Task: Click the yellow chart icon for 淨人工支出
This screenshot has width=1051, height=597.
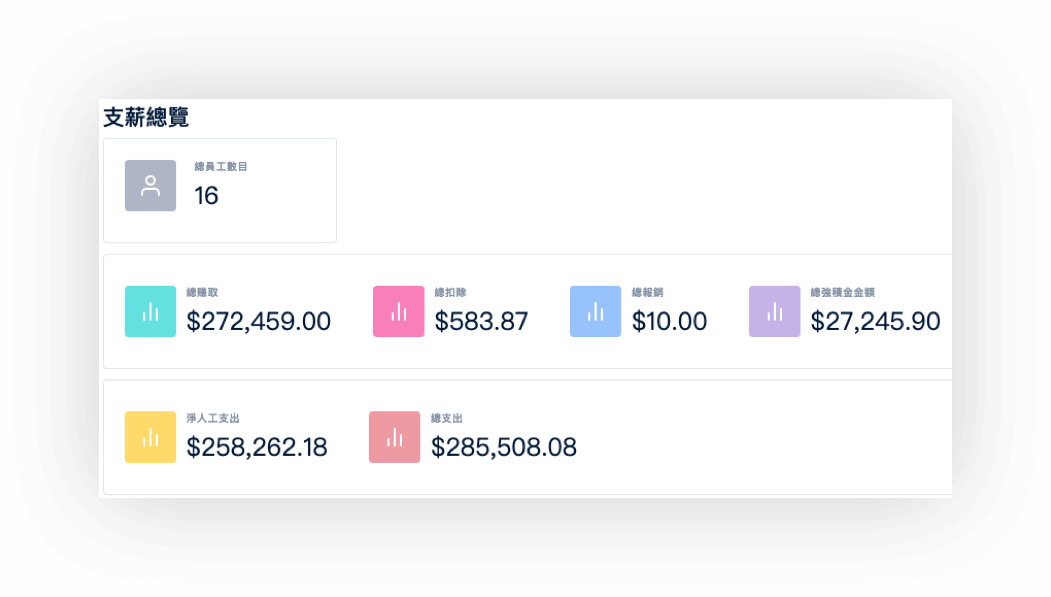Action: (x=150, y=437)
